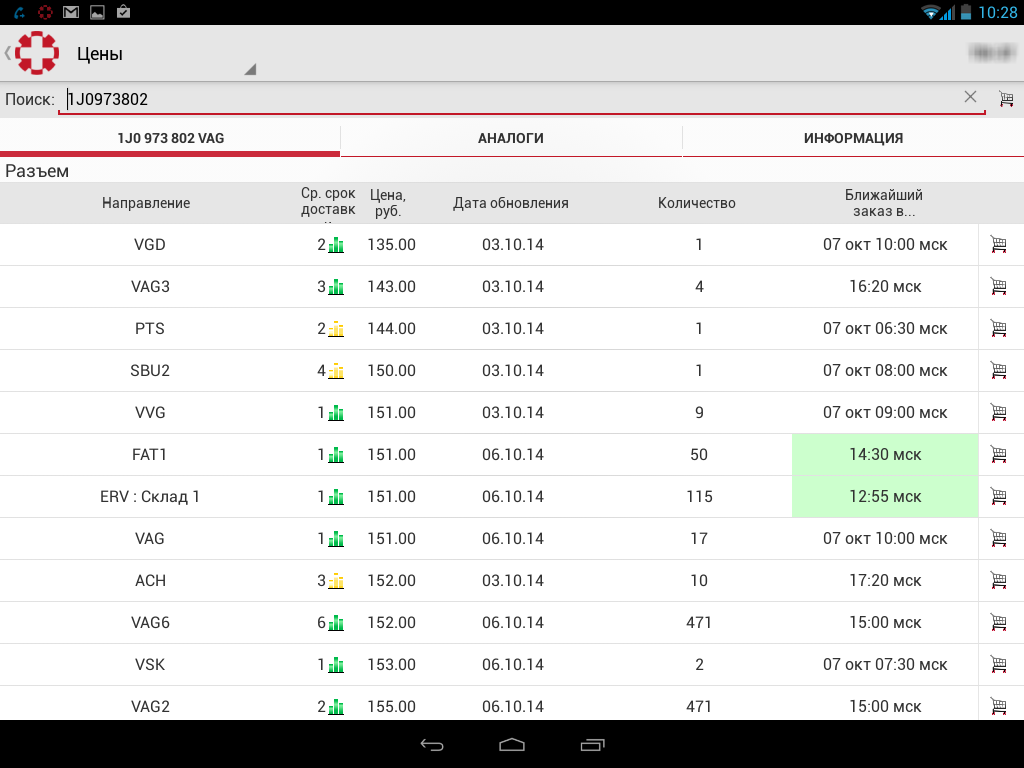Screen dimensions: 1024x768
Task: Show delivery statistics bars for ACH
Action: (336, 581)
